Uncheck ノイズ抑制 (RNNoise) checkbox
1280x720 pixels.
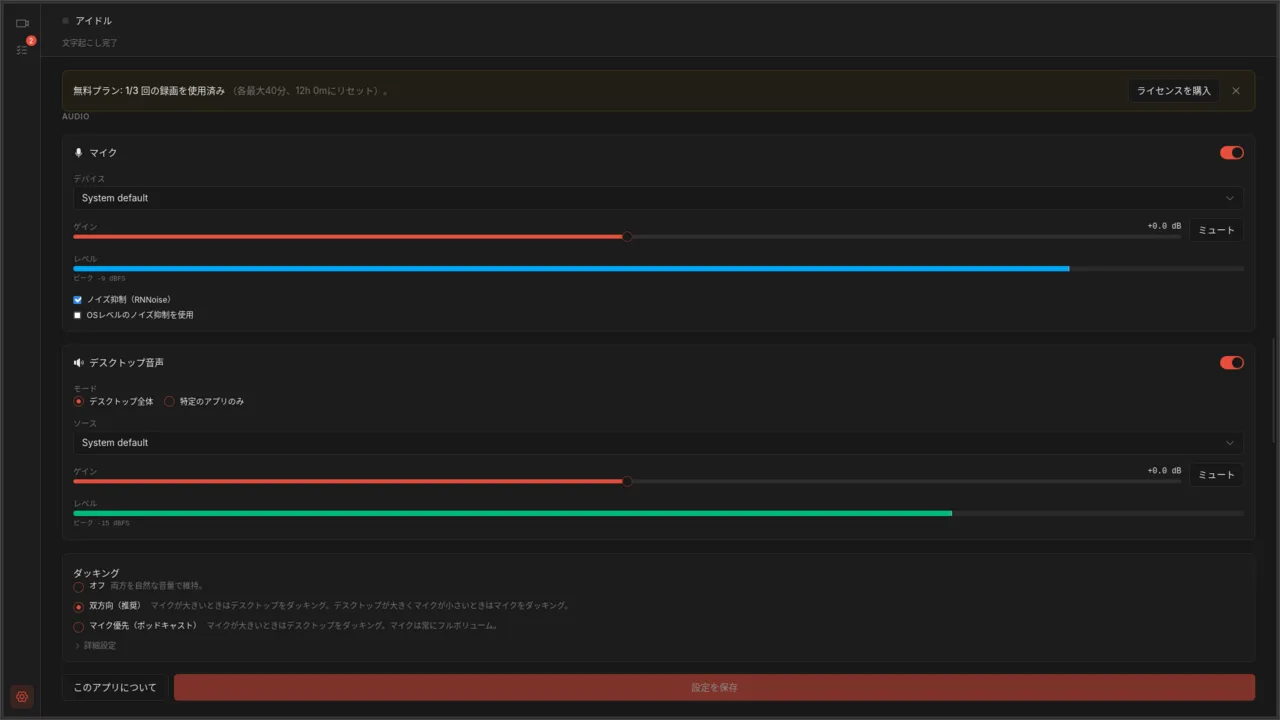78,300
